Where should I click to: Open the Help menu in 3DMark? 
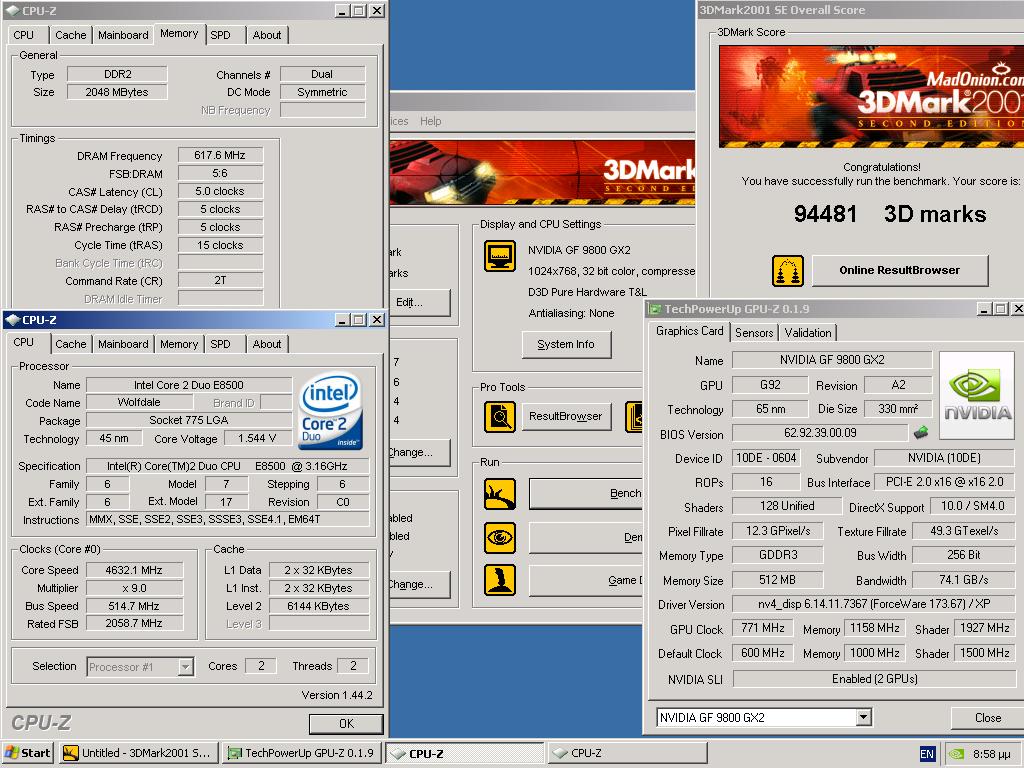430,121
